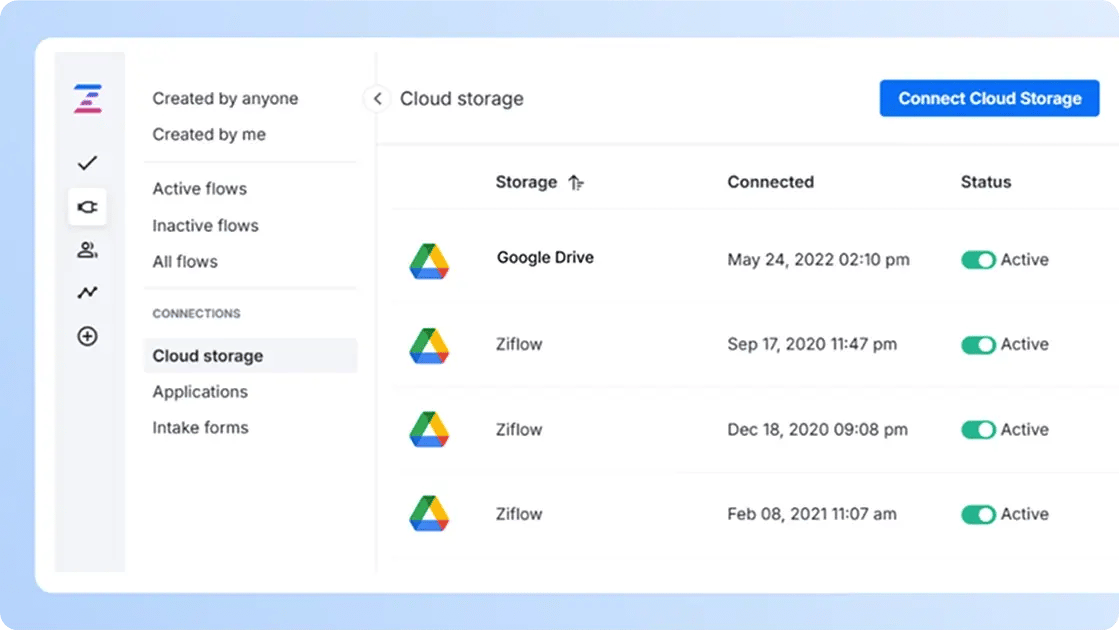Disable the Active toggle for Google Drive
This screenshot has height=631, width=1119.
click(978, 259)
